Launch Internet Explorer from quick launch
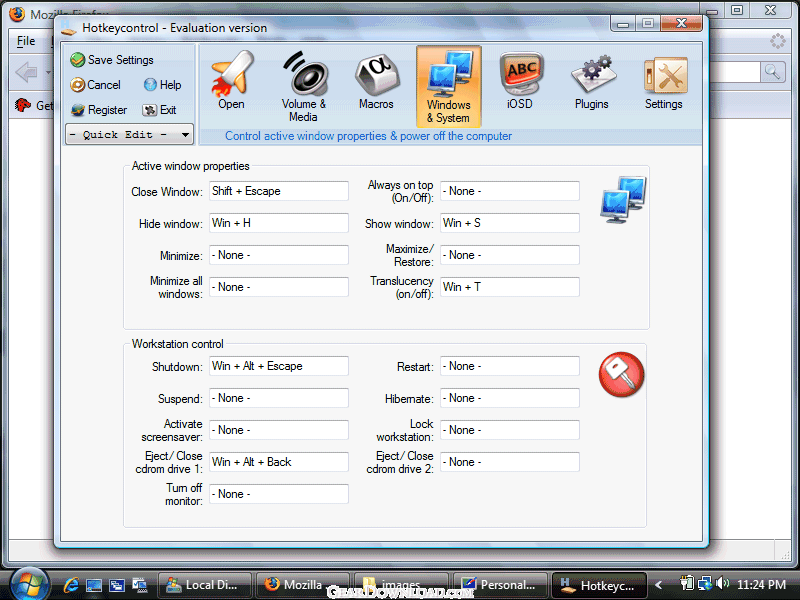The image size is (800, 600). click(x=71, y=585)
